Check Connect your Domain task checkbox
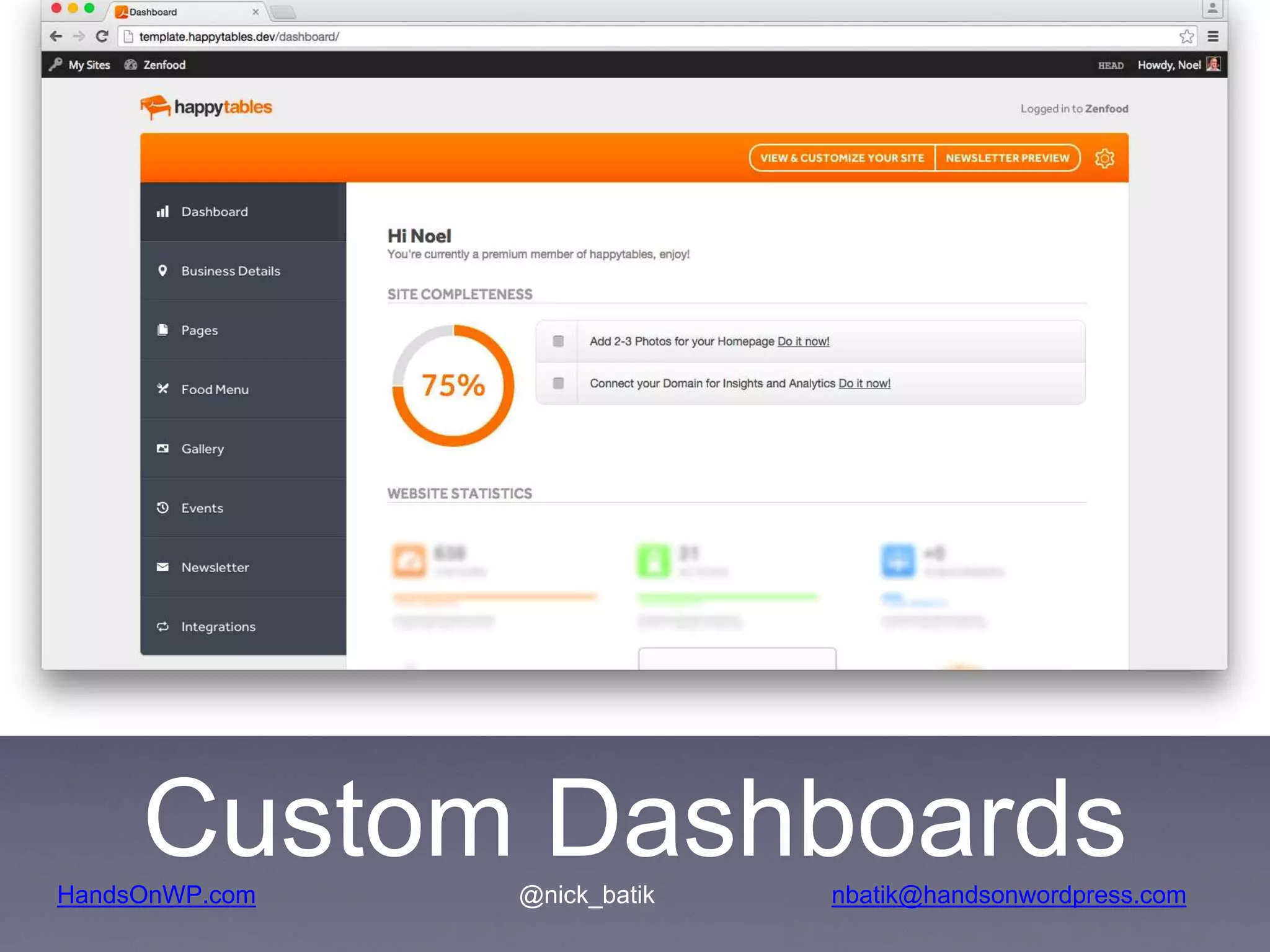This screenshot has width=1270, height=952. click(x=558, y=383)
